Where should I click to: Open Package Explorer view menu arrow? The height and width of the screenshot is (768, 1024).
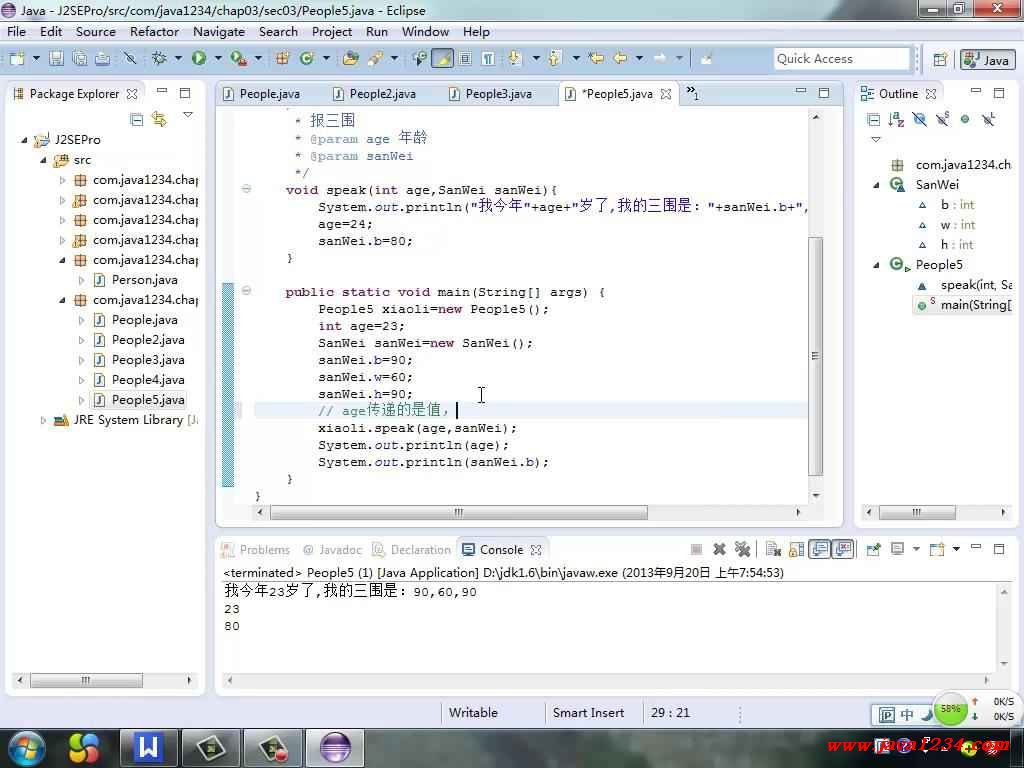pos(188,116)
